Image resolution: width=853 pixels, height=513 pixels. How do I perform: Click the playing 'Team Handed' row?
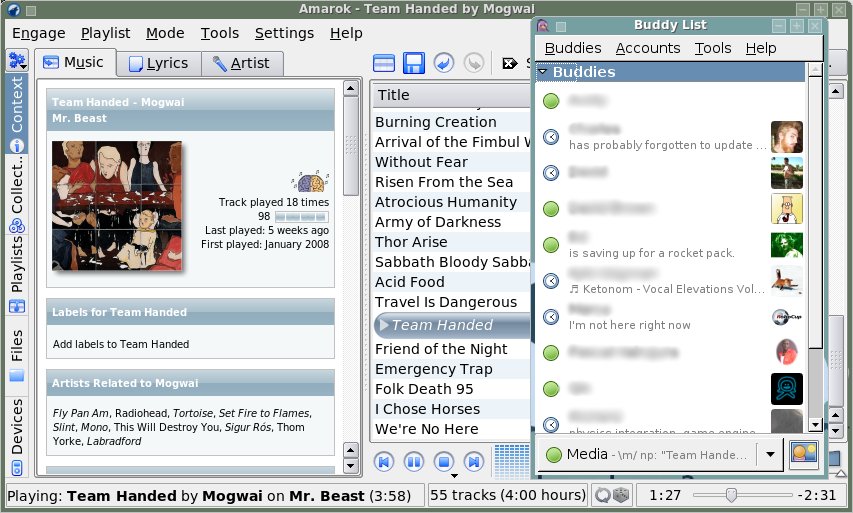451,325
